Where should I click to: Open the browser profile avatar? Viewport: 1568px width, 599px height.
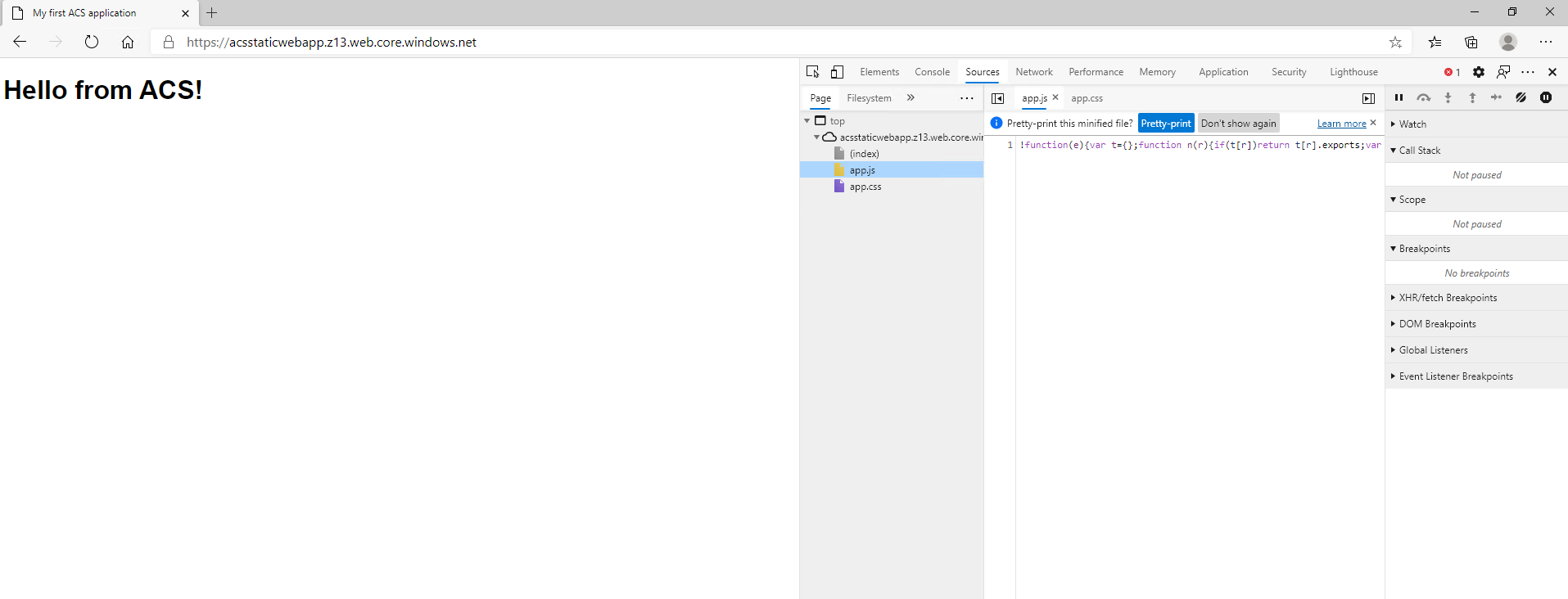(1508, 42)
